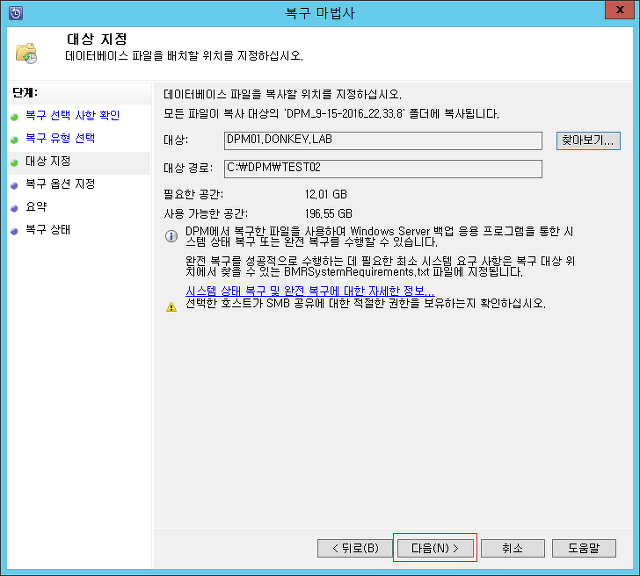Screen dimensions: 640x576
Task: Click the 데이터베이스 파일을 복사할 위치 instruction text
Action: 282,95
